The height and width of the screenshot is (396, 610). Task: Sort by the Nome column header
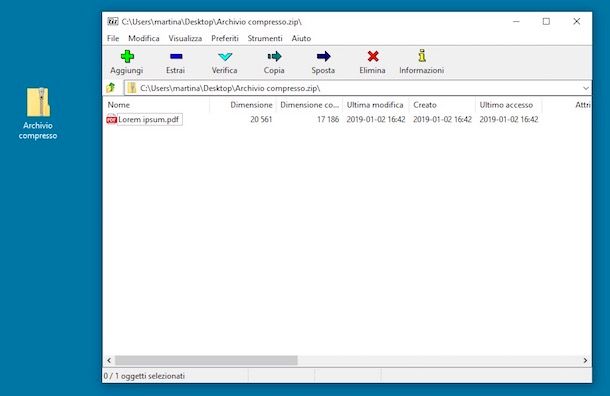pos(156,105)
